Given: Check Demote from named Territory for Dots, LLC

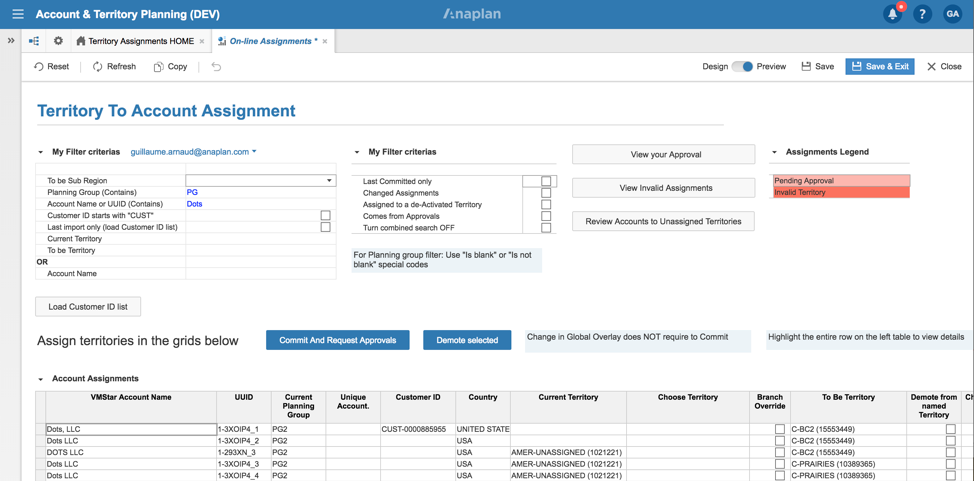Looking at the screenshot, I should pyautogui.click(x=950, y=429).
